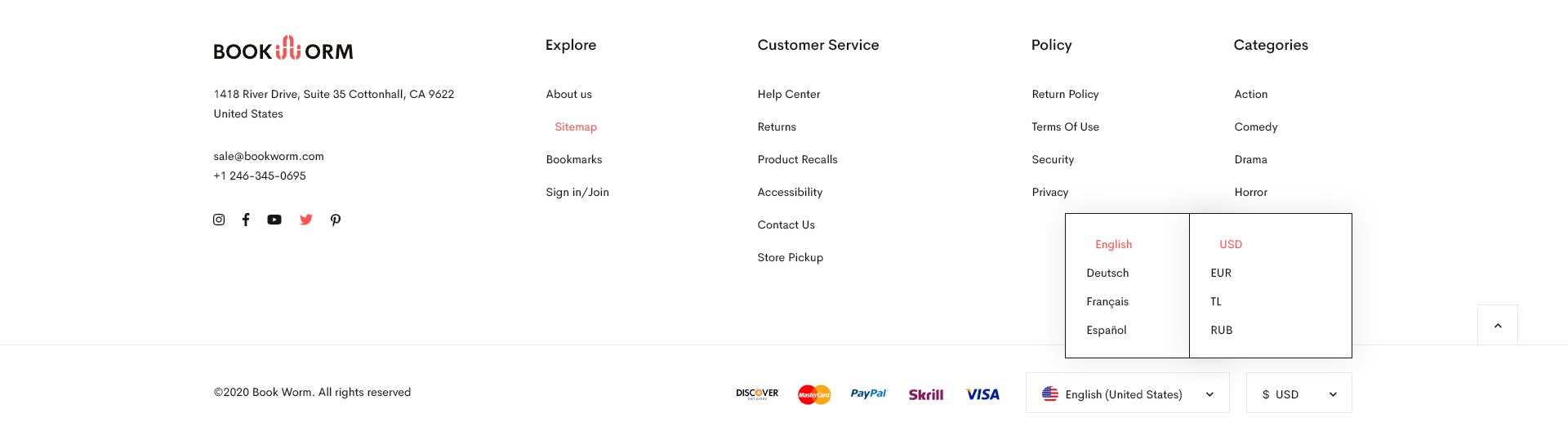The height and width of the screenshot is (440, 1568).
Task: Open the Return Policy link
Action: (1065, 95)
